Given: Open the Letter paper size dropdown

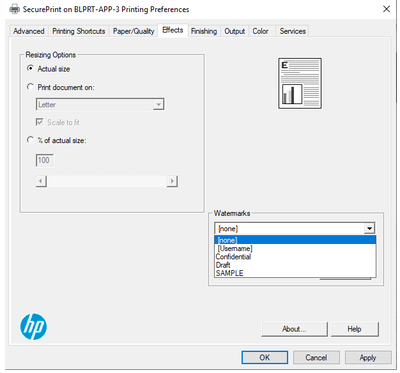Looking at the screenshot, I should [100, 104].
